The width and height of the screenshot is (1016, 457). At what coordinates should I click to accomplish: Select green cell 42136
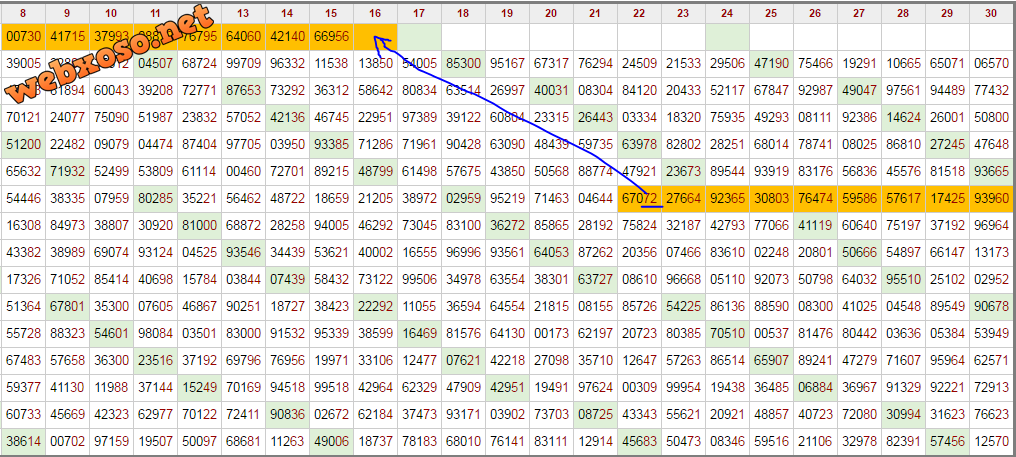288,118
